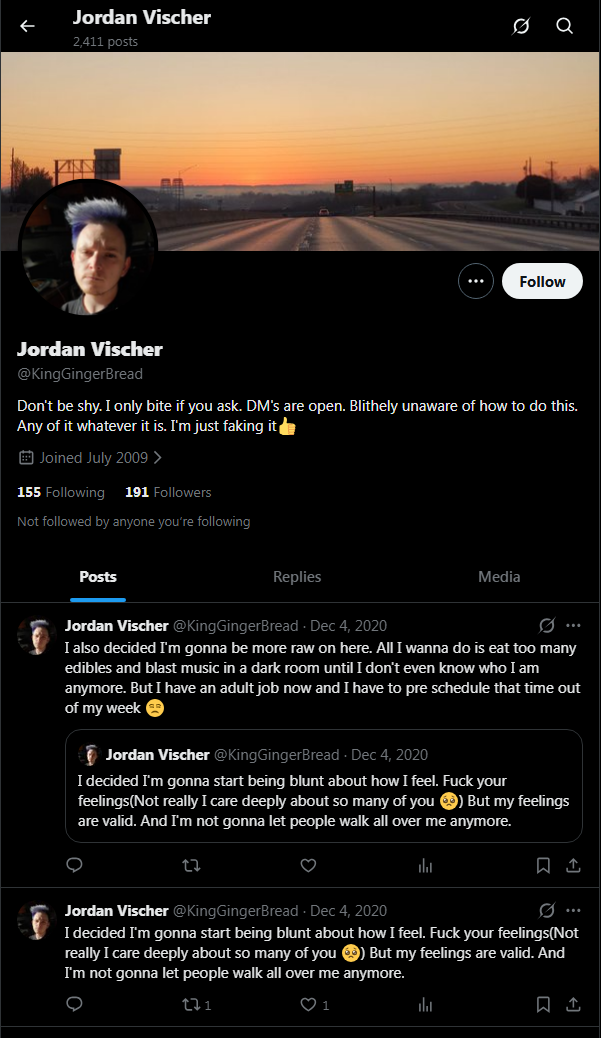
Task: Switch to the Media tab
Action: click(499, 576)
